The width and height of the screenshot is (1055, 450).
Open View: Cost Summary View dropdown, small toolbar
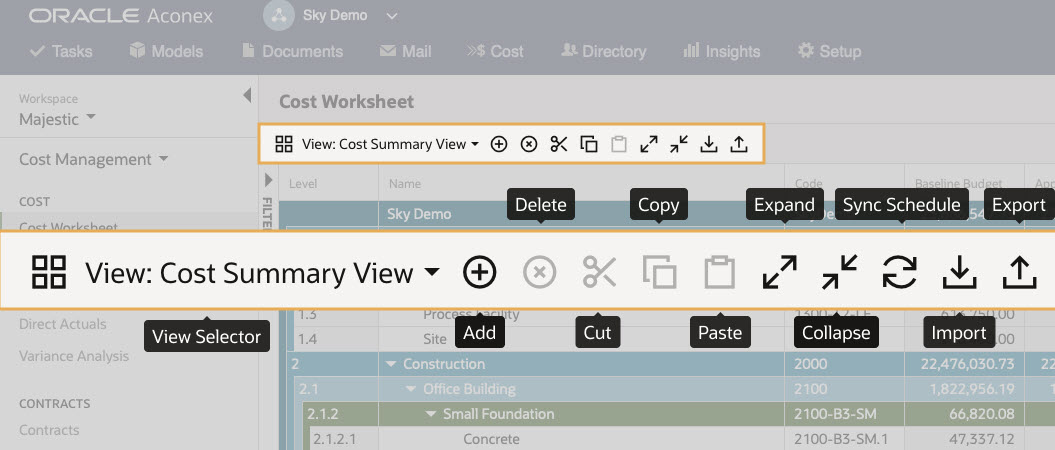tap(390, 144)
